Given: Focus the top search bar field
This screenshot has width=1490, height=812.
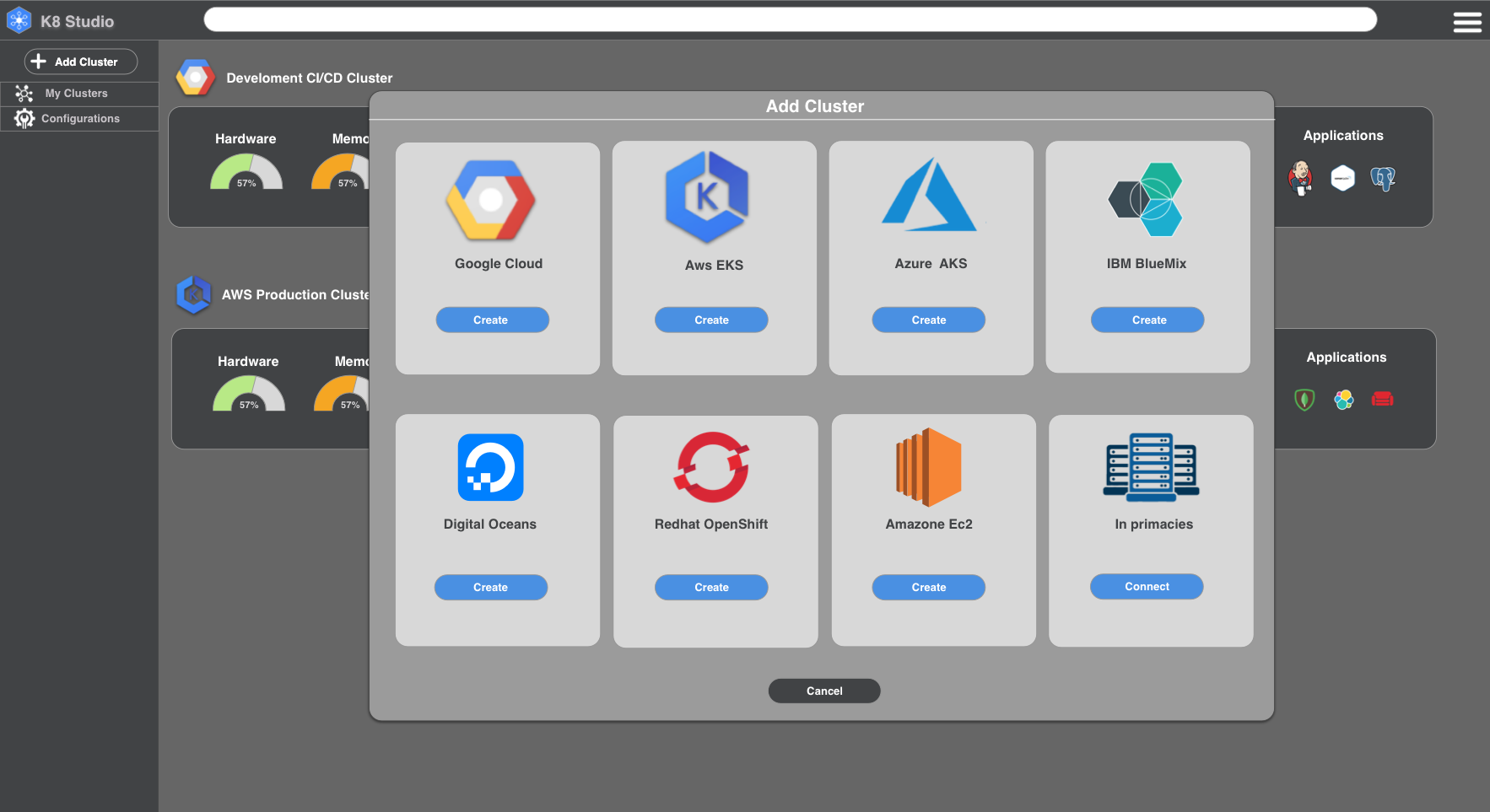Looking at the screenshot, I should click(x=790, y=19).
